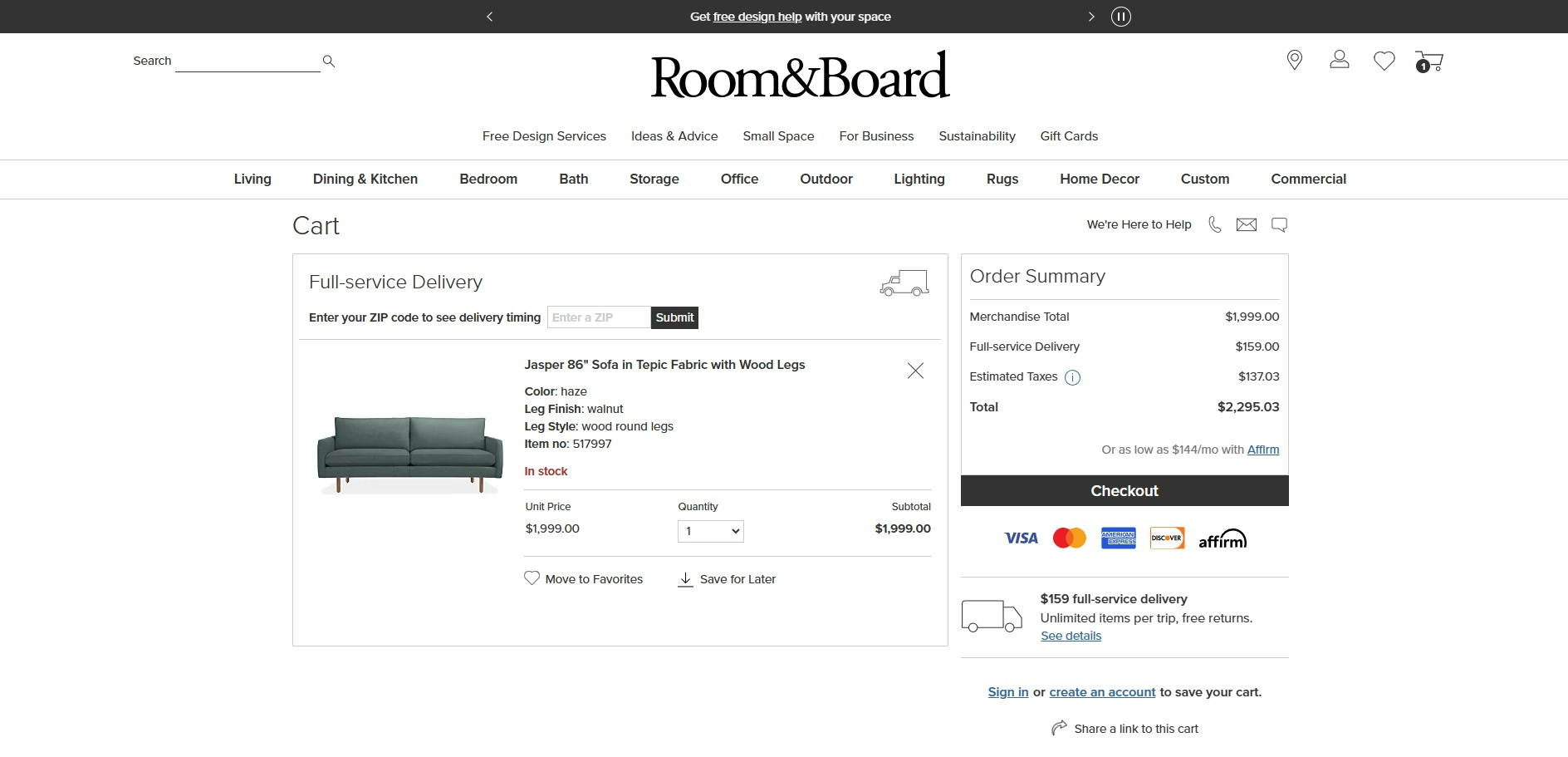Viewport: 1568px width, 757px height.
Task: Click the email envelope icon
Action: (x=1247, y=224)
